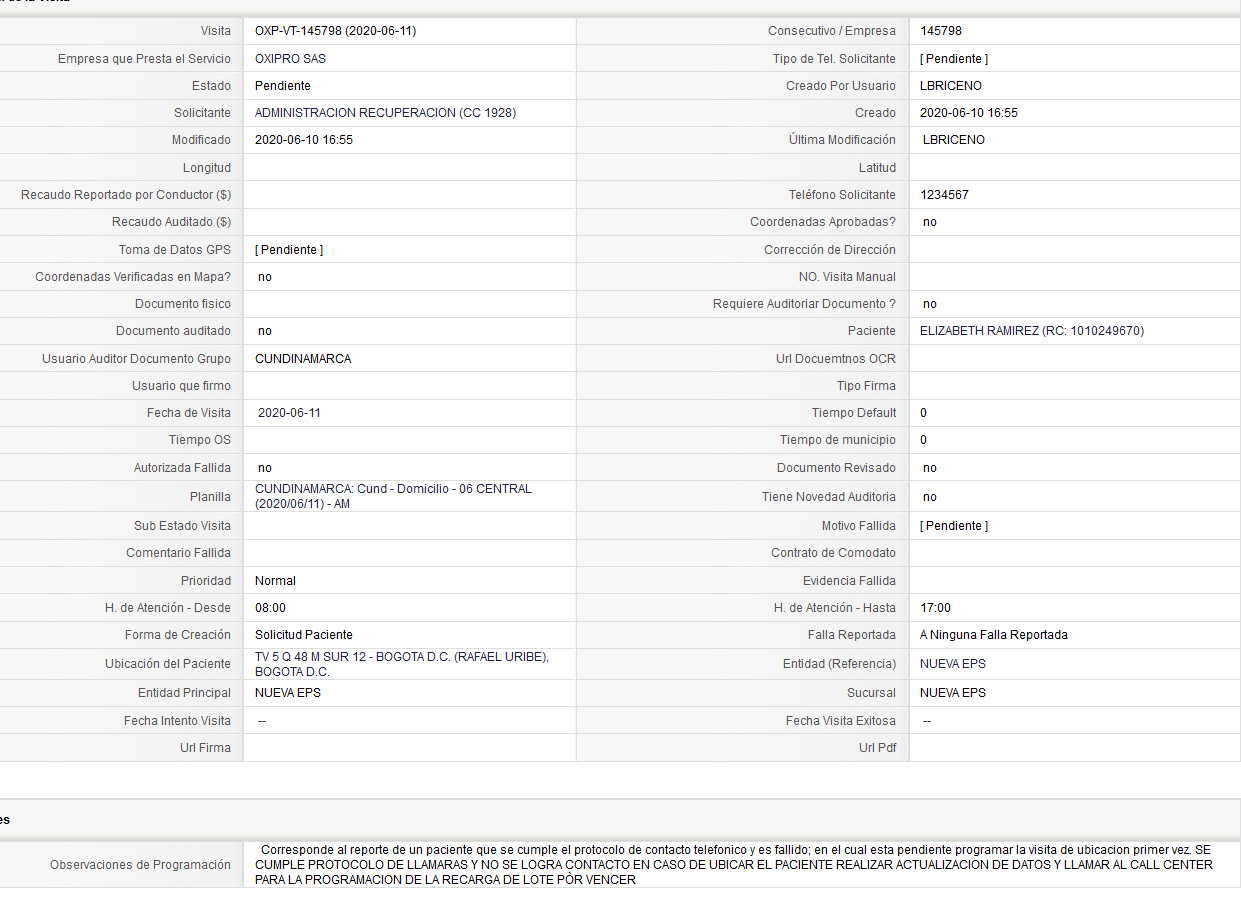This screenshot has height=910, width=1241.
Task: Click the Fecha Visita Exitosa label
Action: tap(841, 721)
